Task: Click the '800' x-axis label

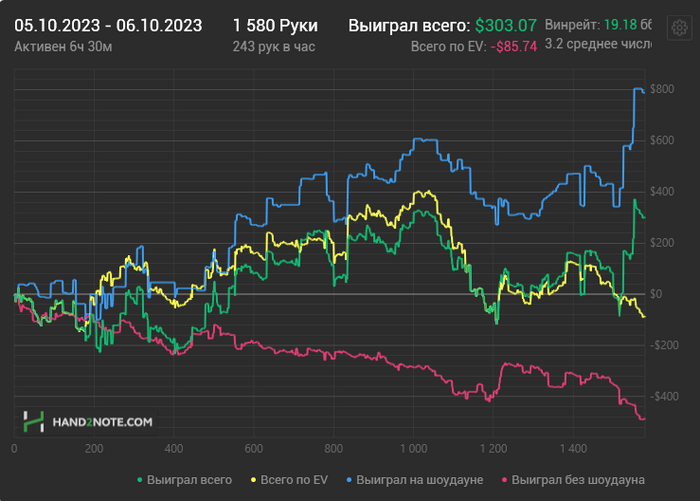Action: (x=333, y=448)
